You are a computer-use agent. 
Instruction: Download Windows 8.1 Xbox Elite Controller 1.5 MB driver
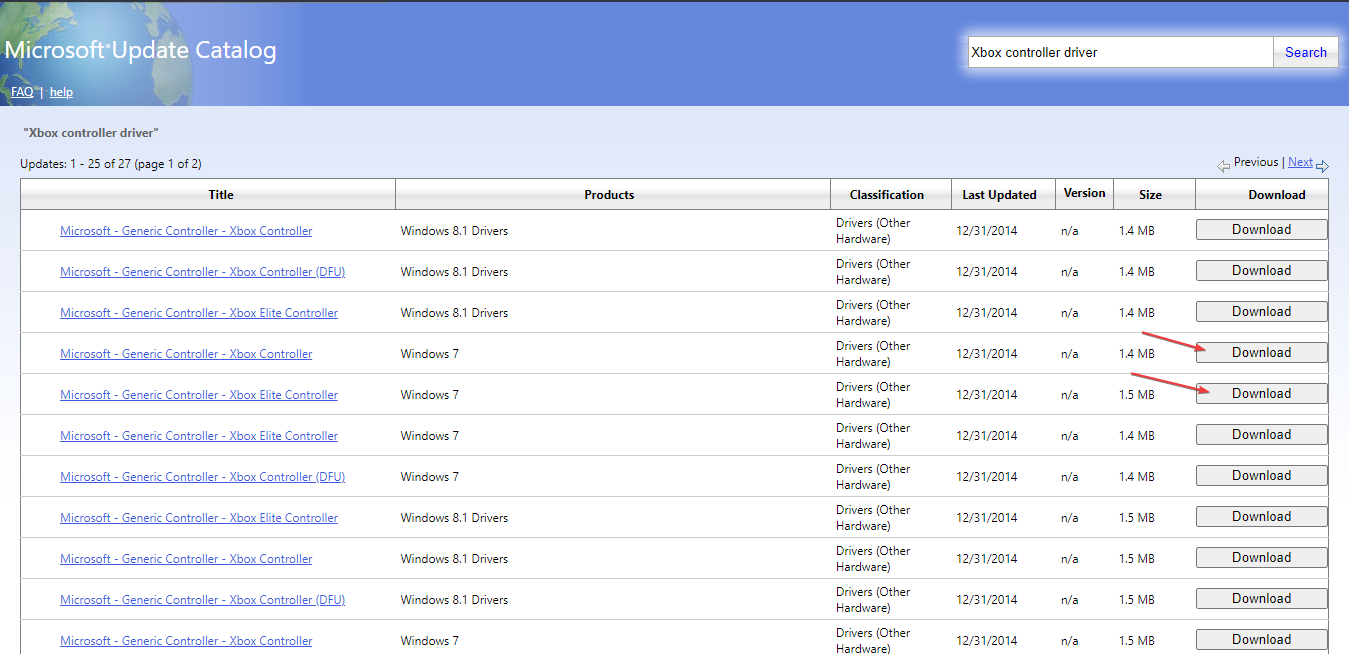pos(1261,517)
